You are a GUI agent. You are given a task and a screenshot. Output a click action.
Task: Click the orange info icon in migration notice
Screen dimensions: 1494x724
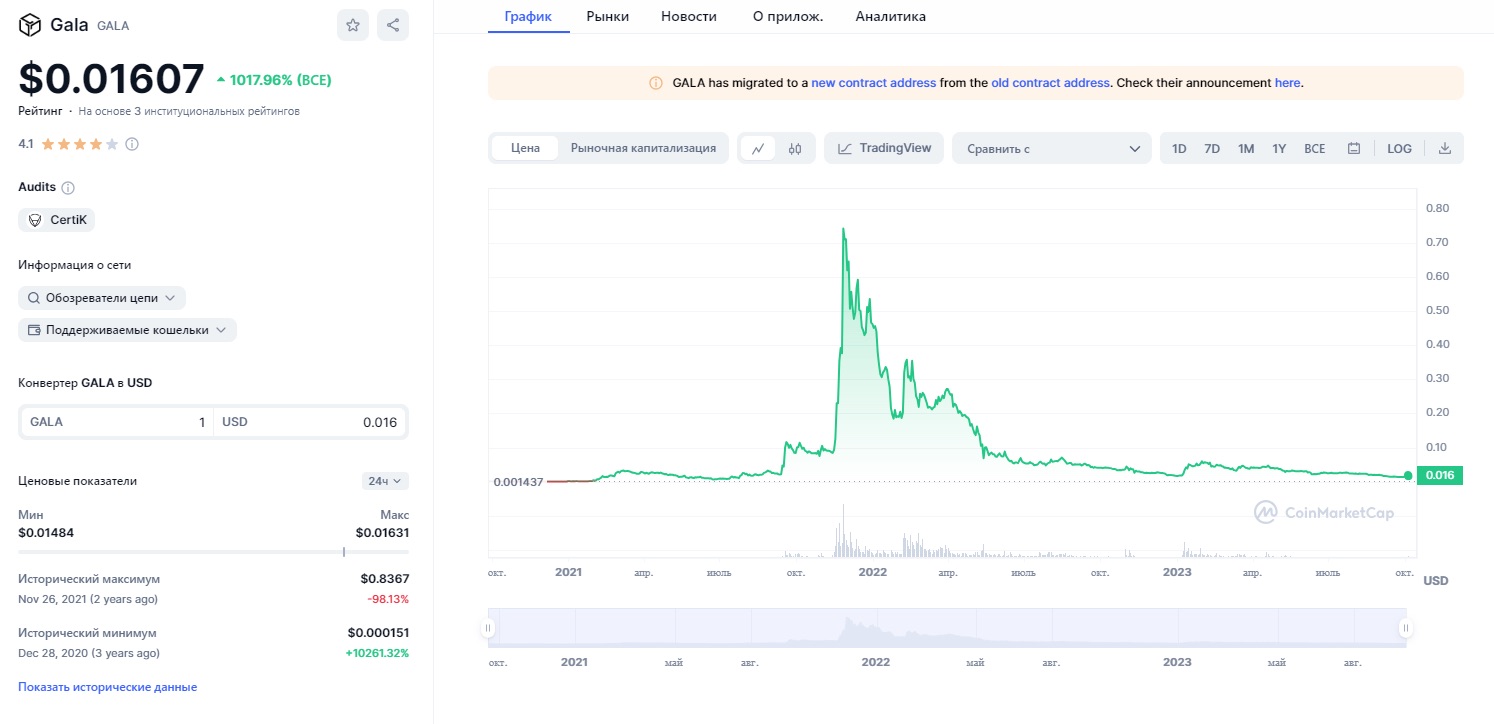click(x=656, y=83)
